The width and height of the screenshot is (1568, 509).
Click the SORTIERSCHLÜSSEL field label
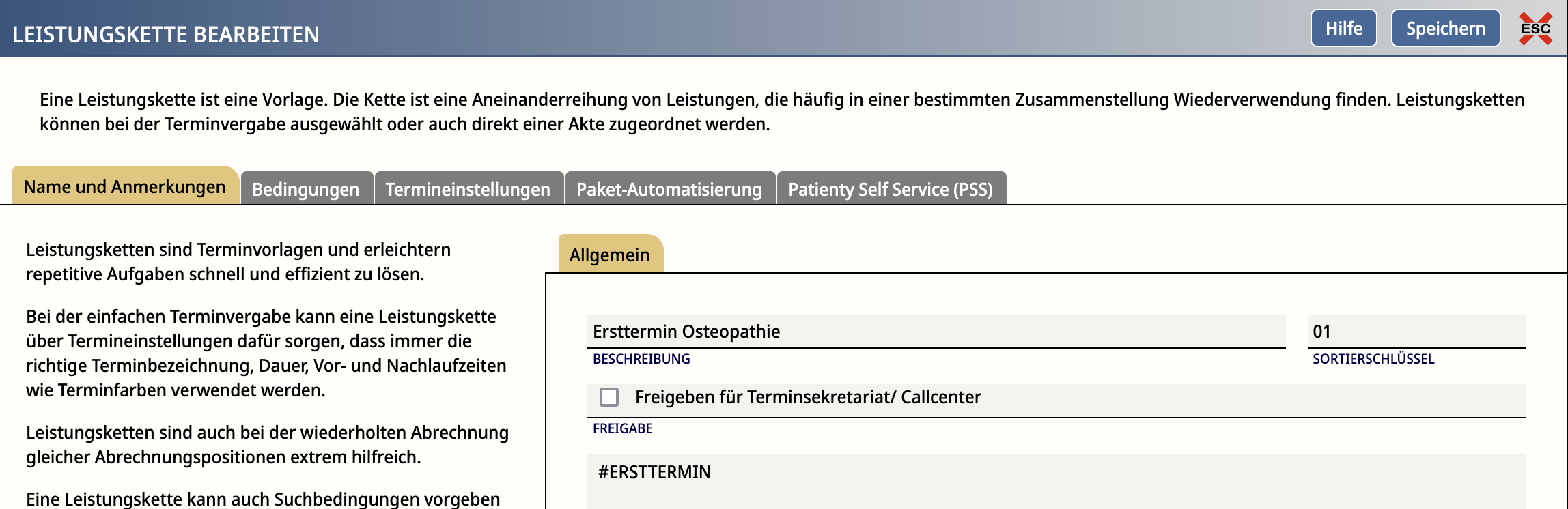1373,359
